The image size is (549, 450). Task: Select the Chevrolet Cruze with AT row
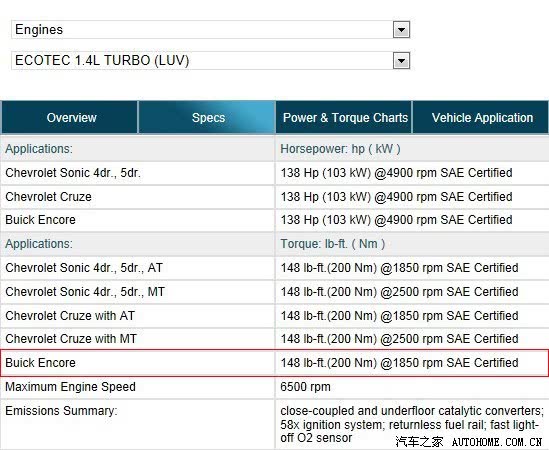click(x=274, y=316)
